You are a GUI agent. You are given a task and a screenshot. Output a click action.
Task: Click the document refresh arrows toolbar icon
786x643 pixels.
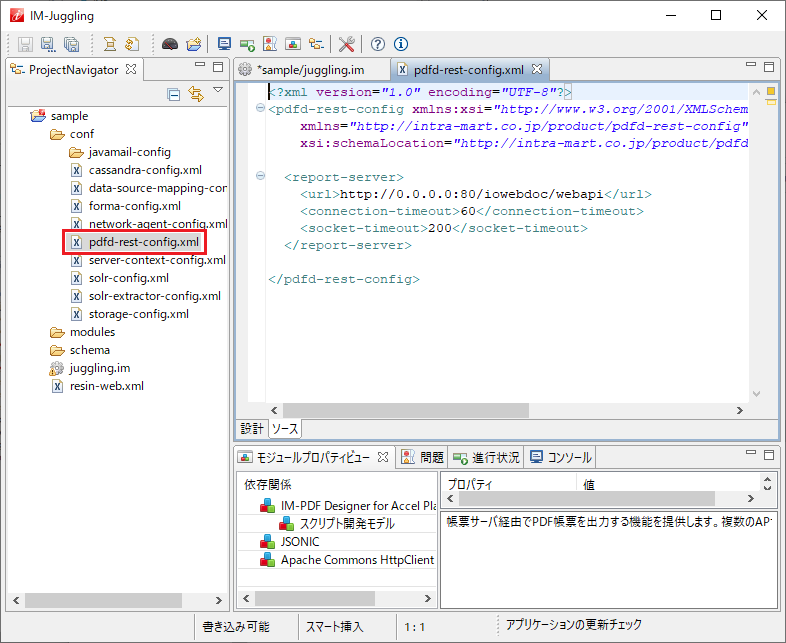click(x=132, y=44)
